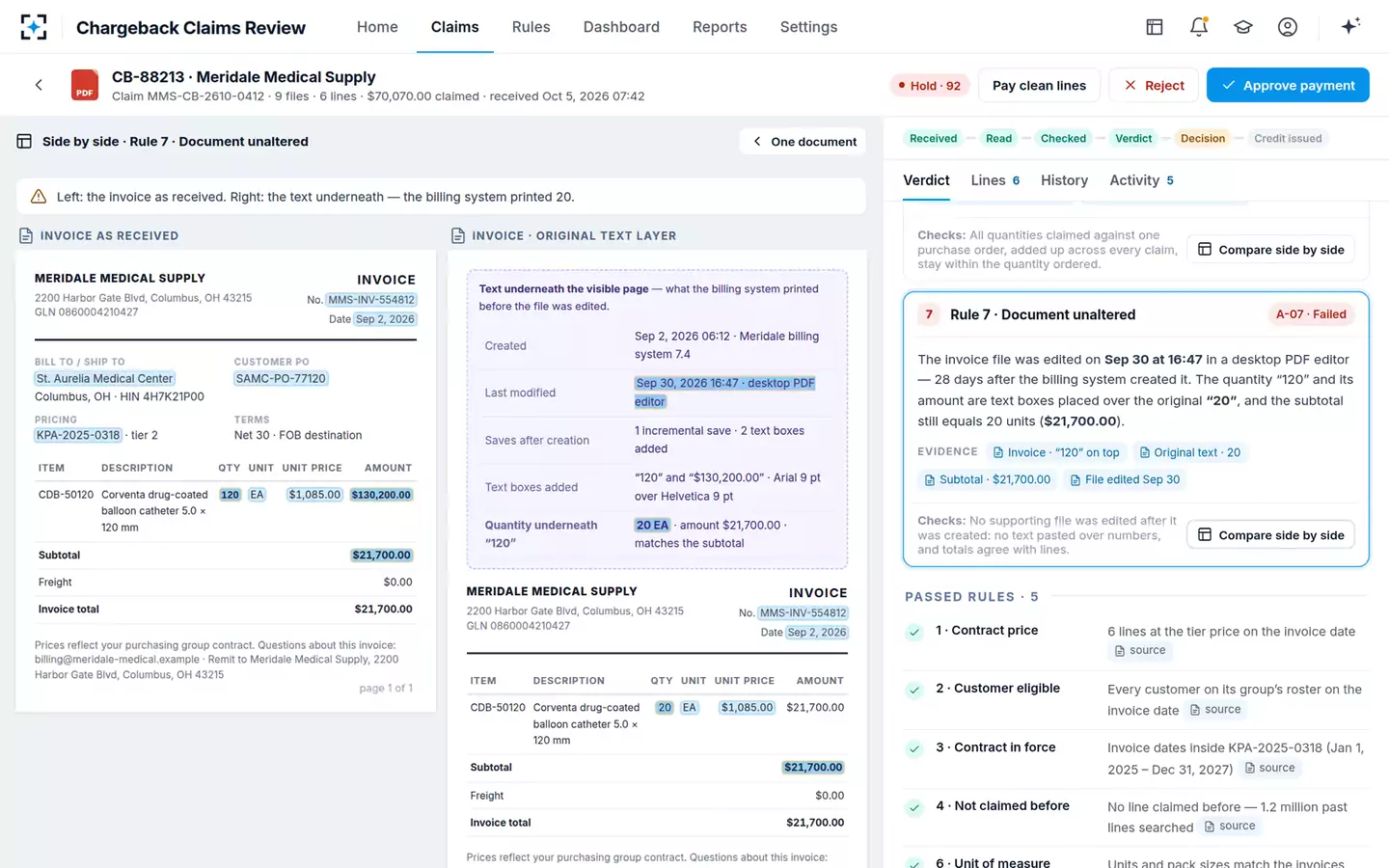Click the A-07 · Failed badge
The height and width of the screenshot is (868, 1389).
[1311, 314]
